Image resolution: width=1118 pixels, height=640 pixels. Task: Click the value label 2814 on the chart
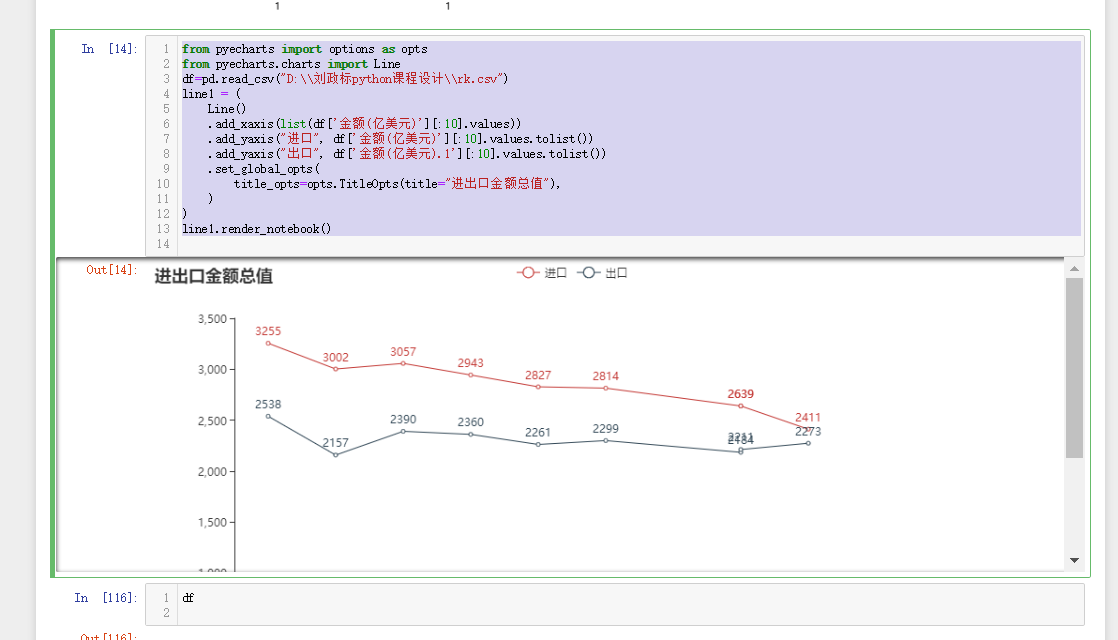coord(605,376)
